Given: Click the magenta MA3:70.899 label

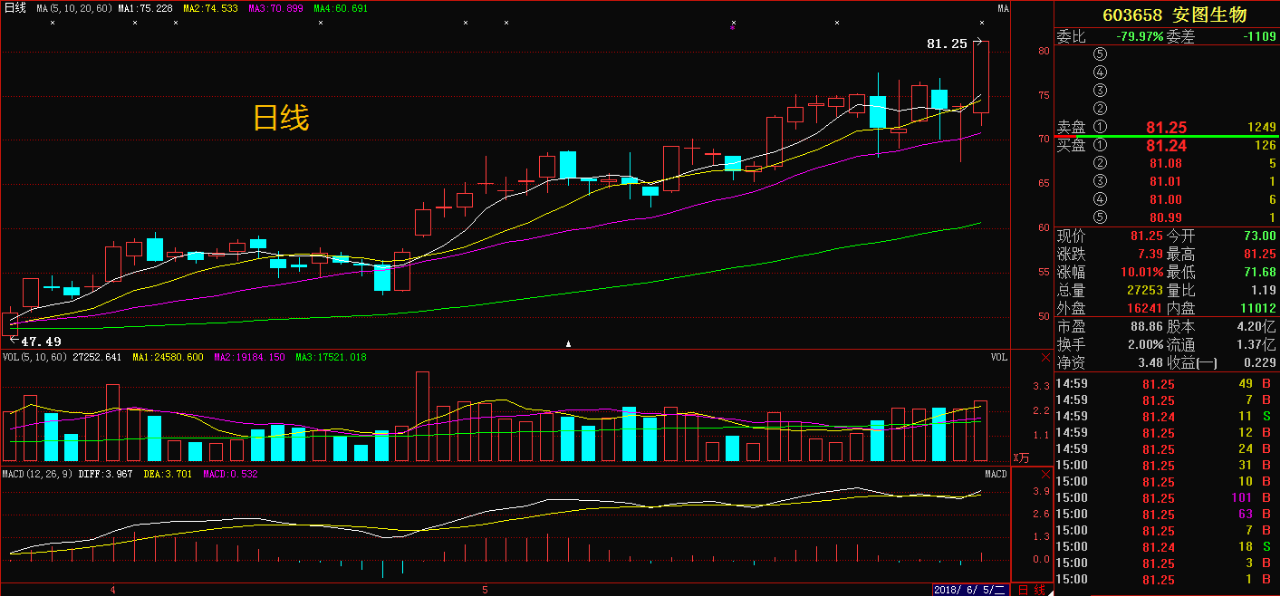Looking at the screenshot, I should [x=275, y=8].
